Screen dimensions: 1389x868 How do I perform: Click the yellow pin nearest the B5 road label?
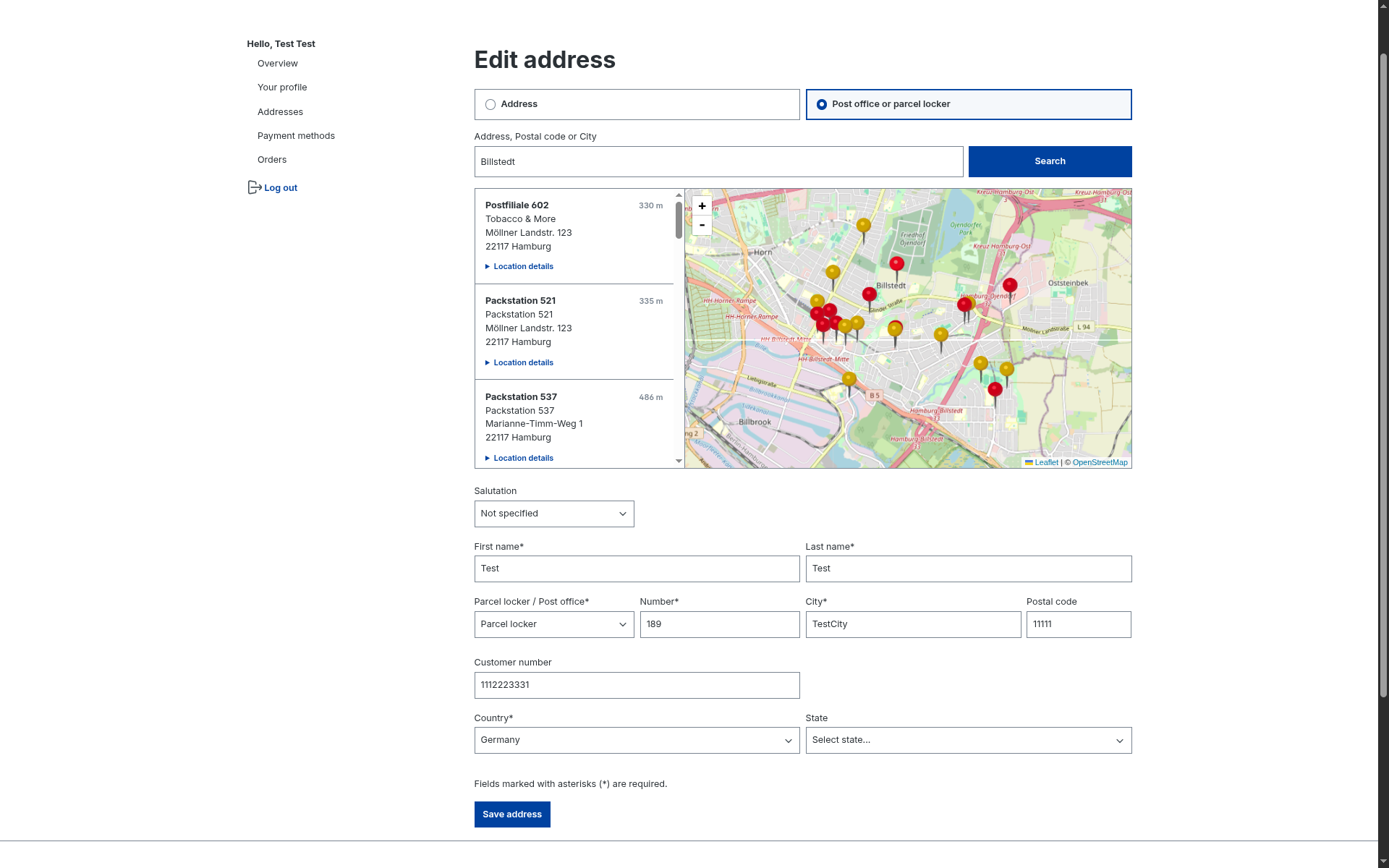pyautogui.click(x=849, y=383)
